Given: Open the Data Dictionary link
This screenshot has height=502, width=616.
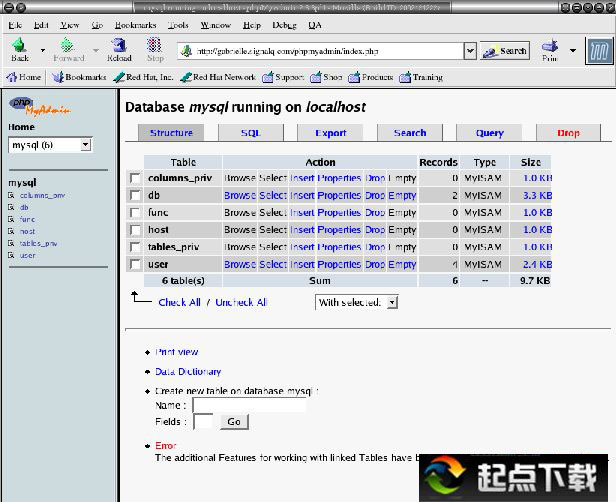Looking at the screenshot, I should point(188,372).
